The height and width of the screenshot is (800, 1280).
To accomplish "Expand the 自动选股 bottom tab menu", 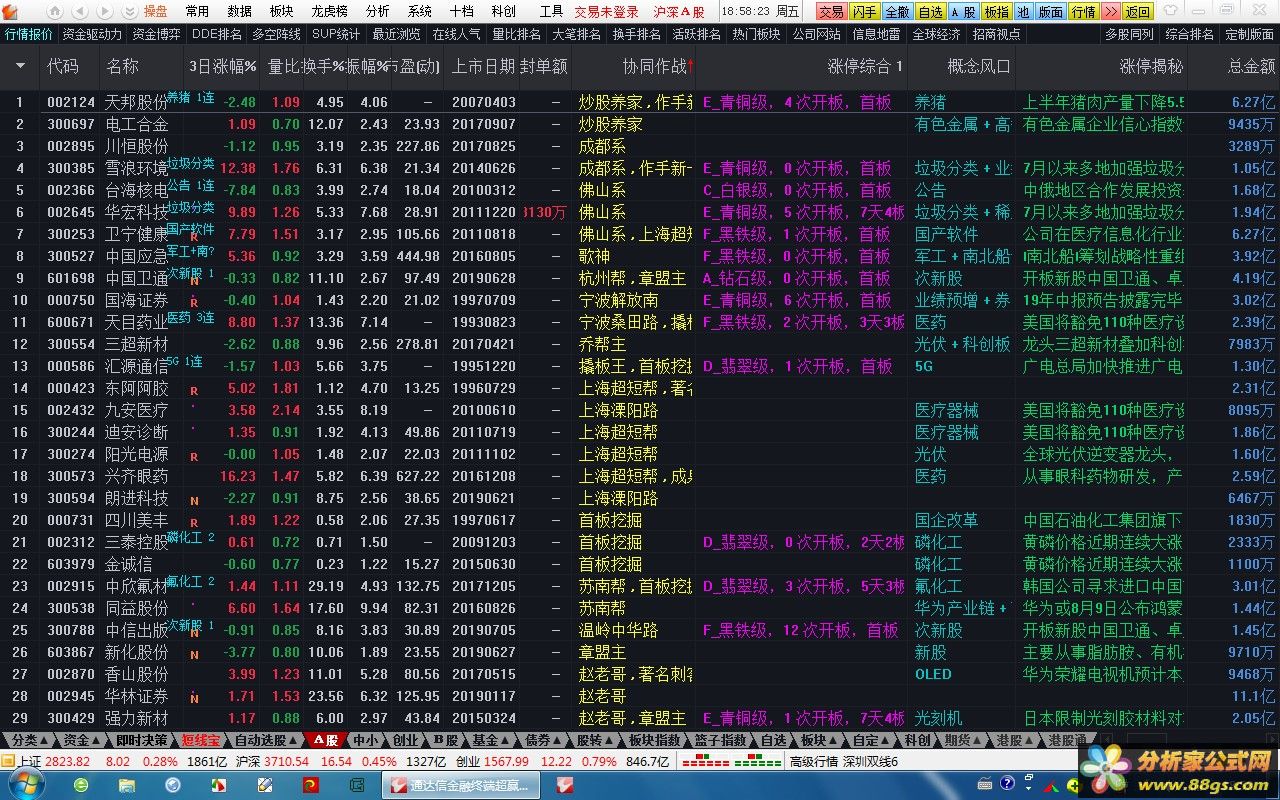I will tap(265, 740).
